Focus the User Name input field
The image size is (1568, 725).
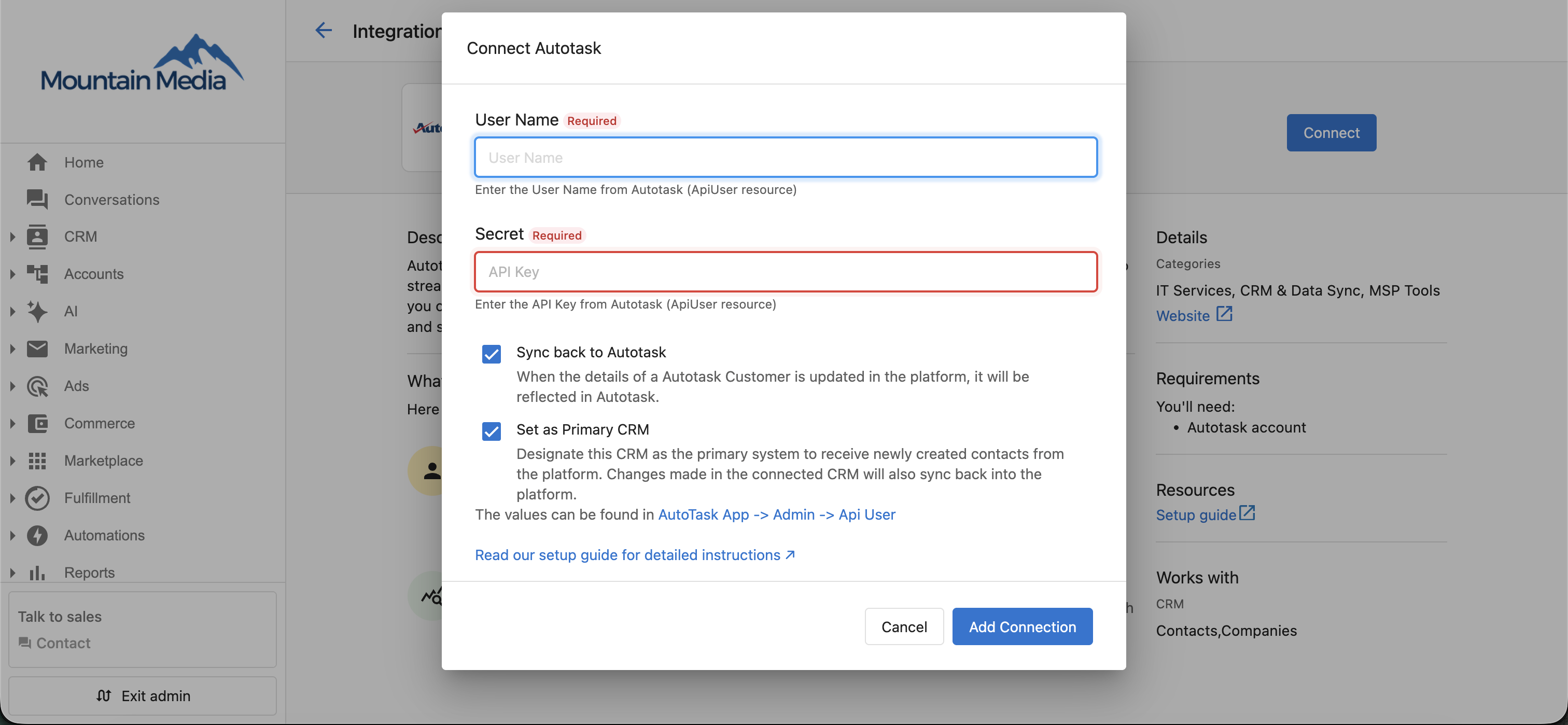785,157
